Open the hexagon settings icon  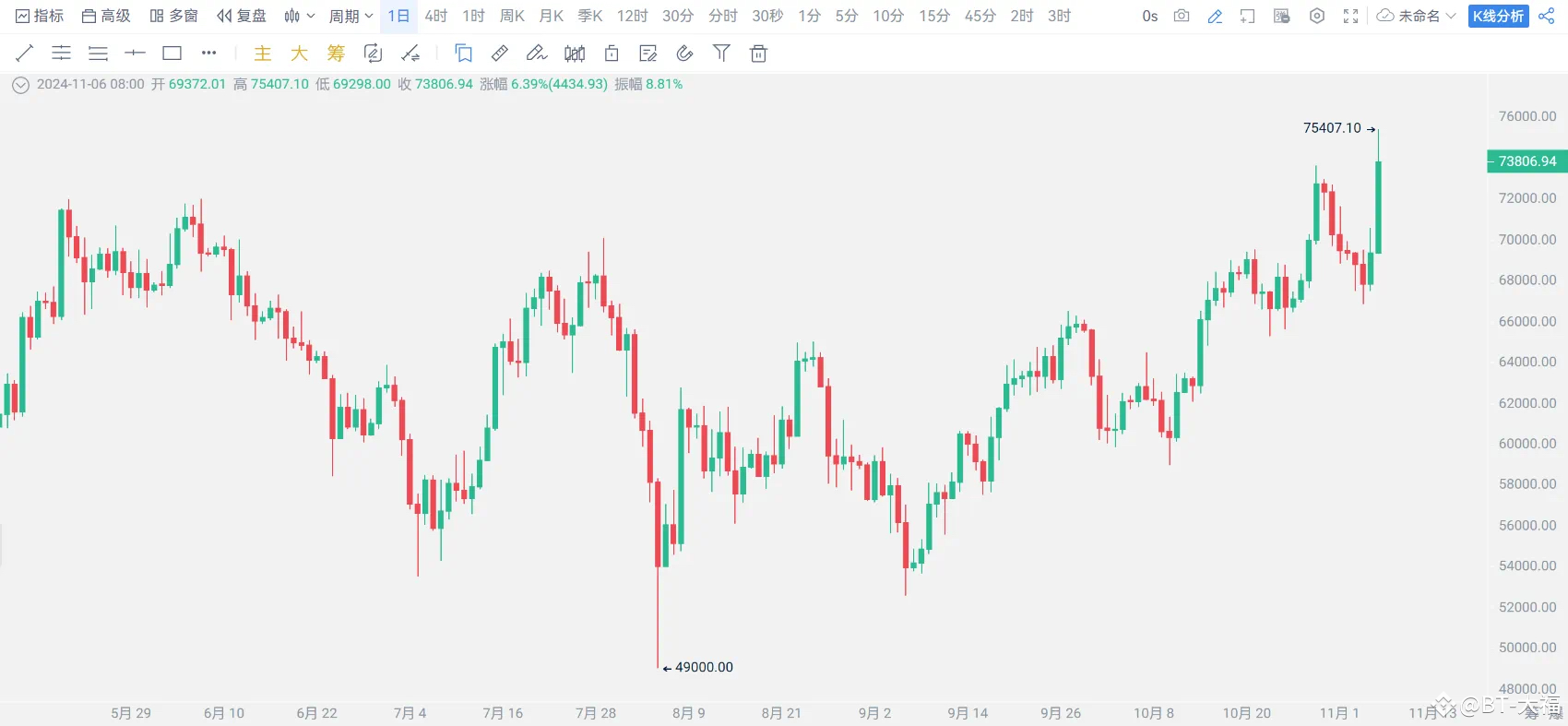1317,16
